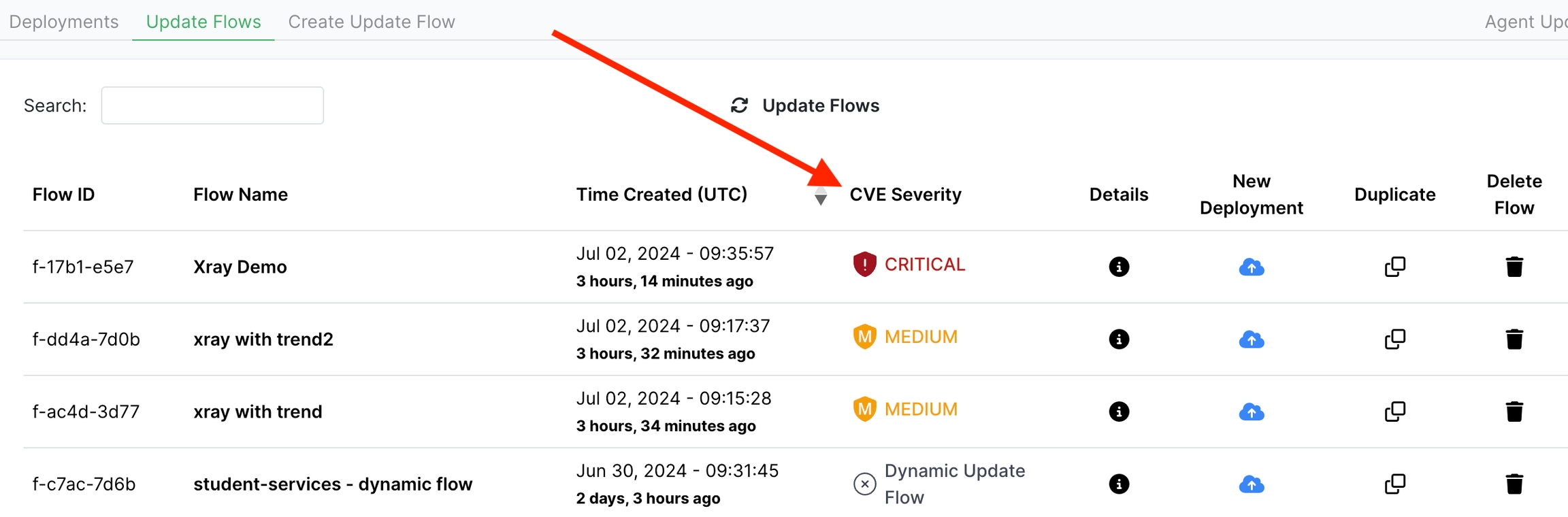
Task: Switch to the Deployments tab
Action: [x=64, y=22]
